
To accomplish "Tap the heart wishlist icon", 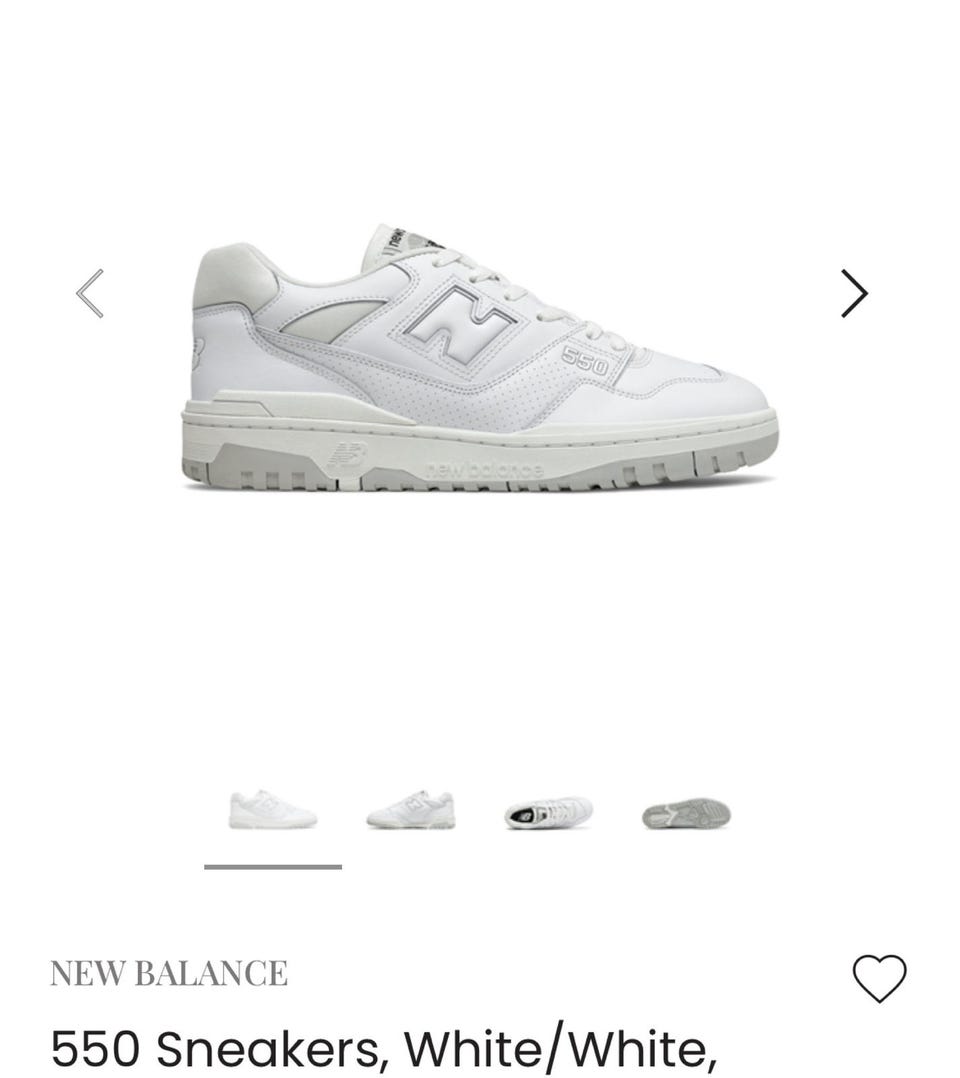I will 880,978.
